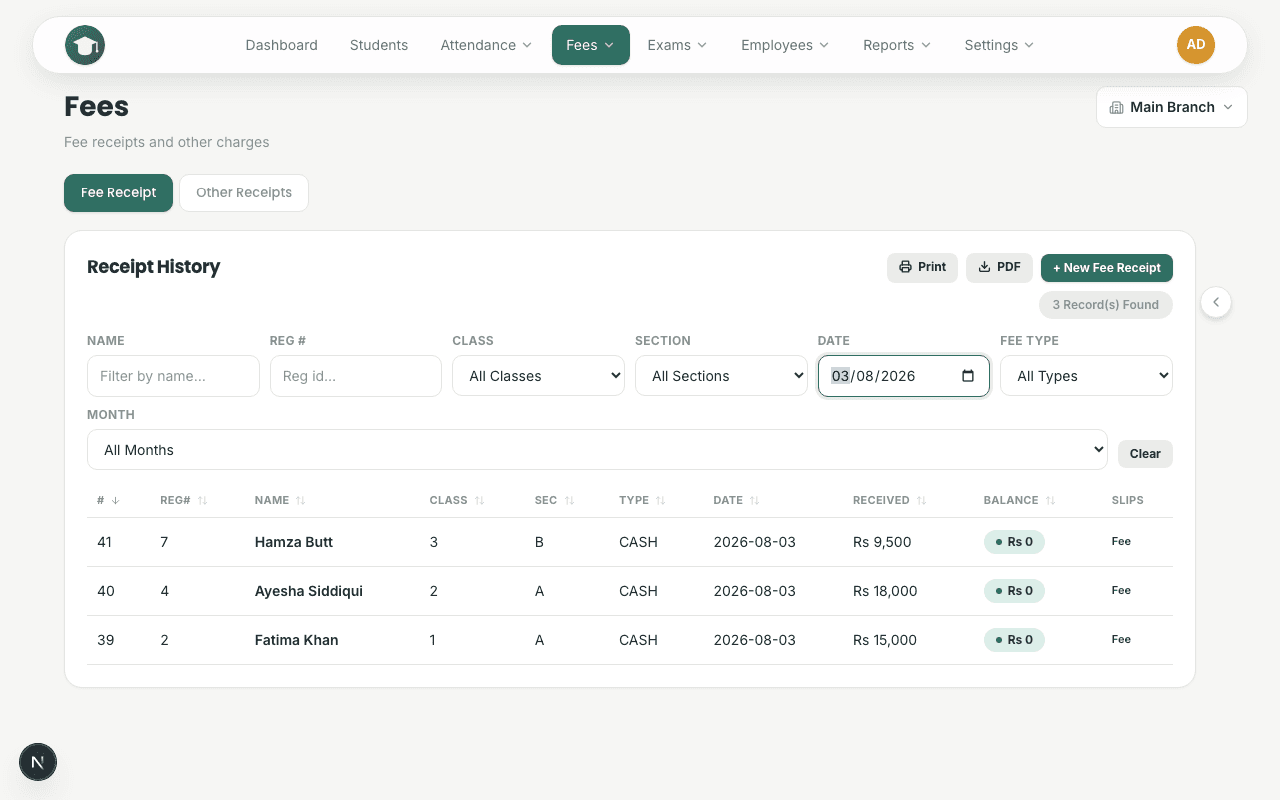
Task: Expand the Exams nav menu
Action: [x=677, y=45]
